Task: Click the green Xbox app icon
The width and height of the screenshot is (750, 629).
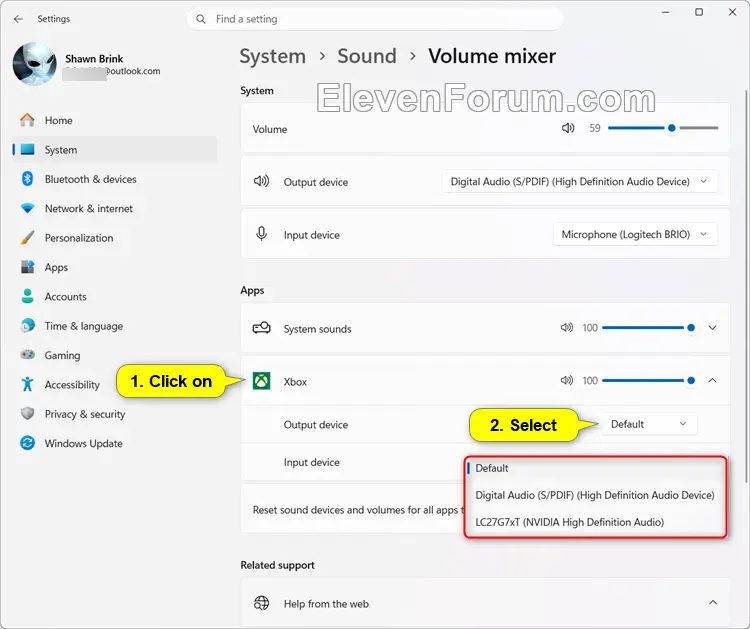Action: click(x=261, y=381)
